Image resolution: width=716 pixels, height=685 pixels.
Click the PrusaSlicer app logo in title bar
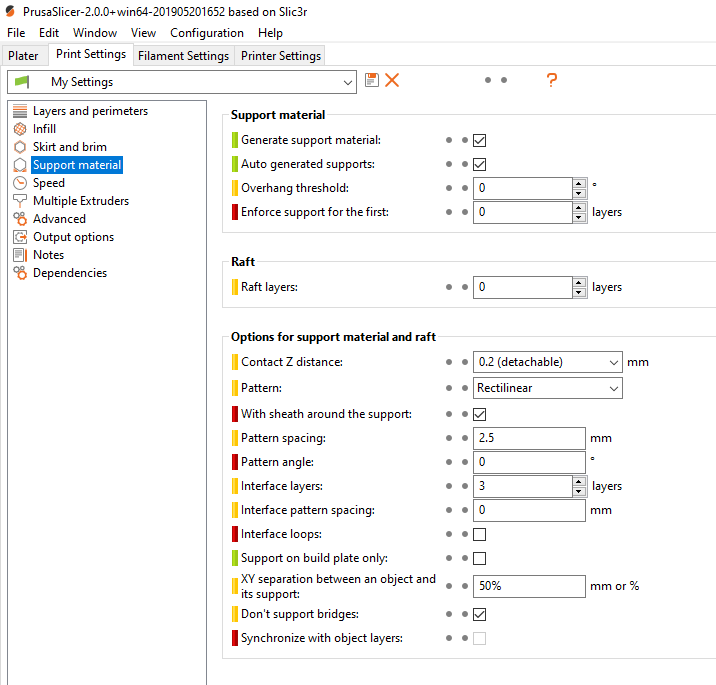point(10,11)
